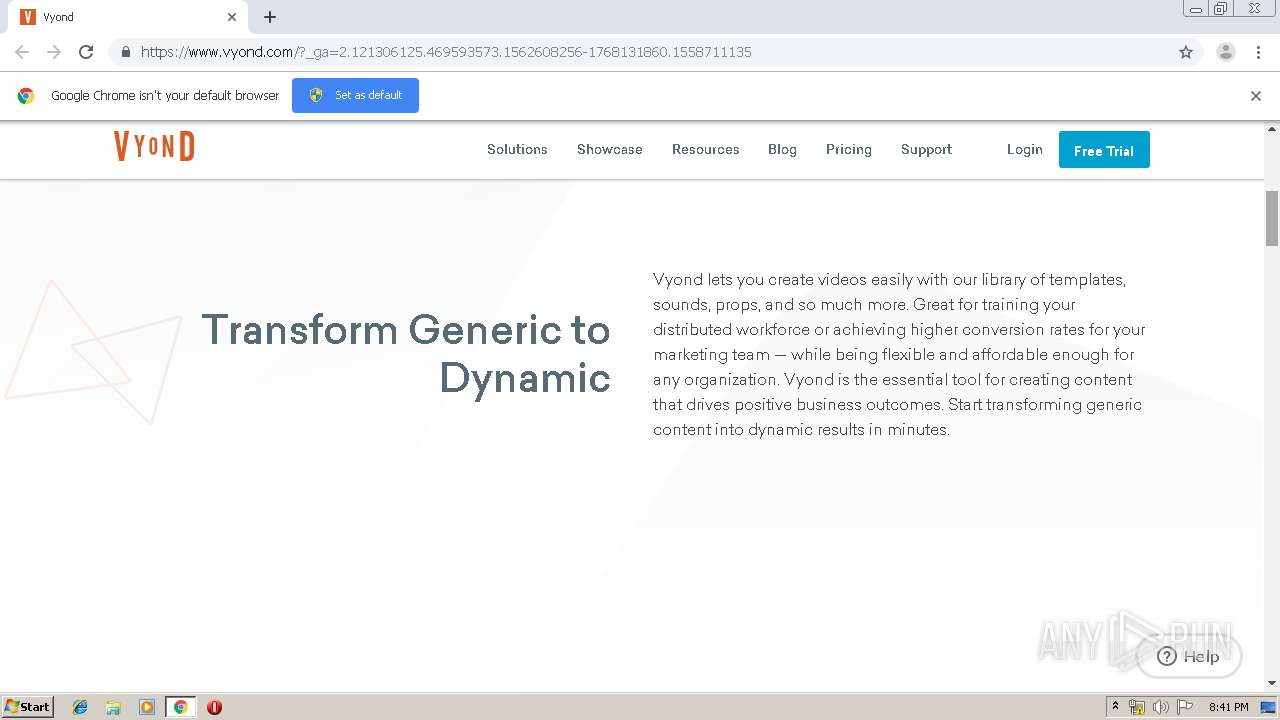The image size is (1280, 720).
Task: Go to the Blog page
Action: [x=782, y=149]
